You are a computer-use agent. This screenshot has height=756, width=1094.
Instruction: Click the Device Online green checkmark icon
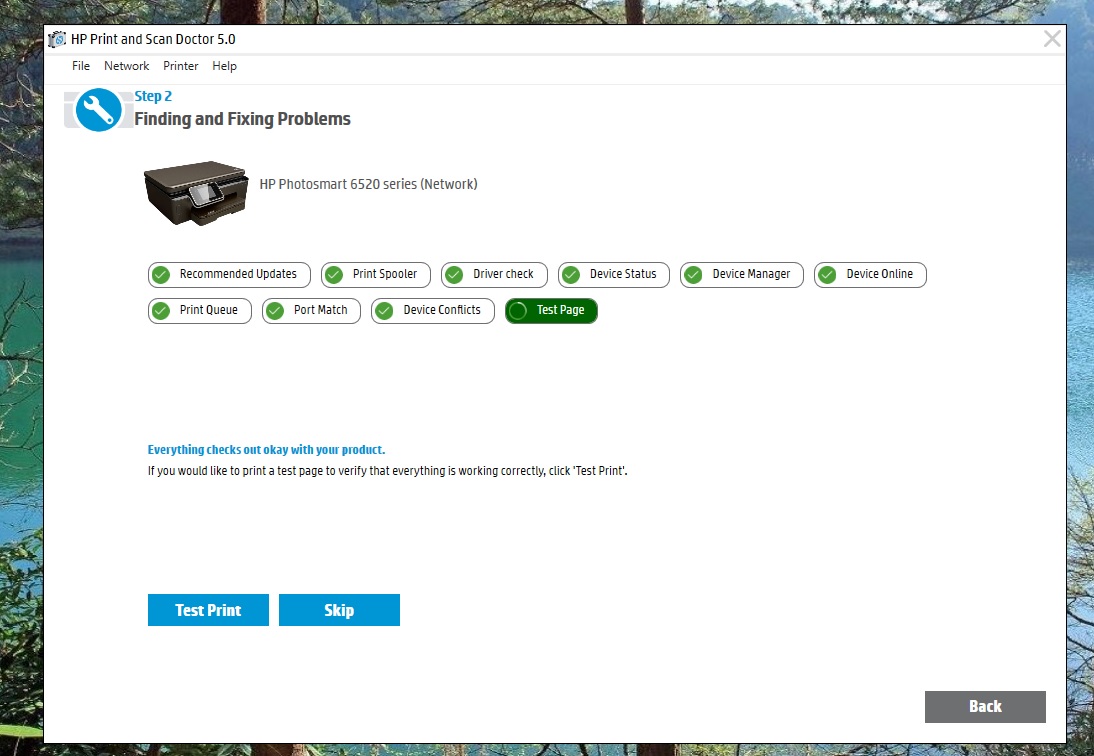click(x=827, y=275)
